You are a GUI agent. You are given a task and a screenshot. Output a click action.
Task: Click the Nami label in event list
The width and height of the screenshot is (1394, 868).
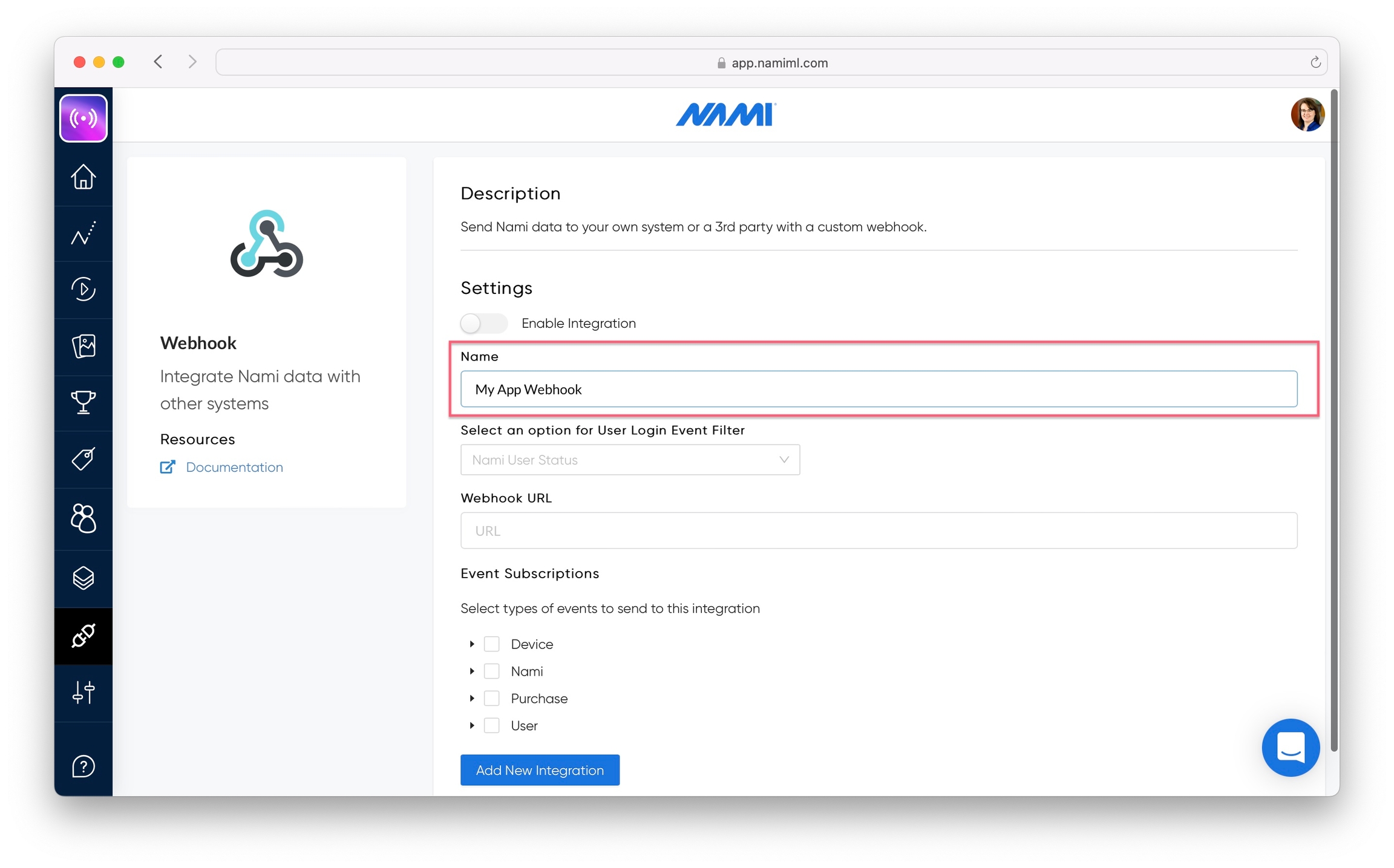527,671
